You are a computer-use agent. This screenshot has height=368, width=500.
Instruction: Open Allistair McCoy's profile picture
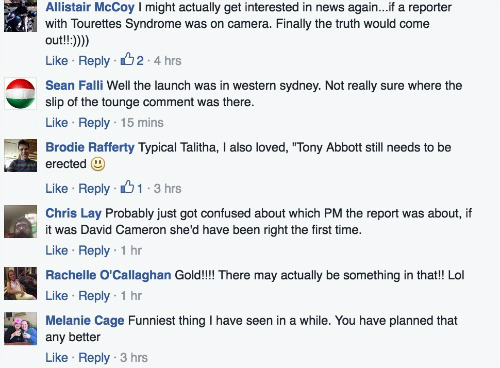(20, 16)
